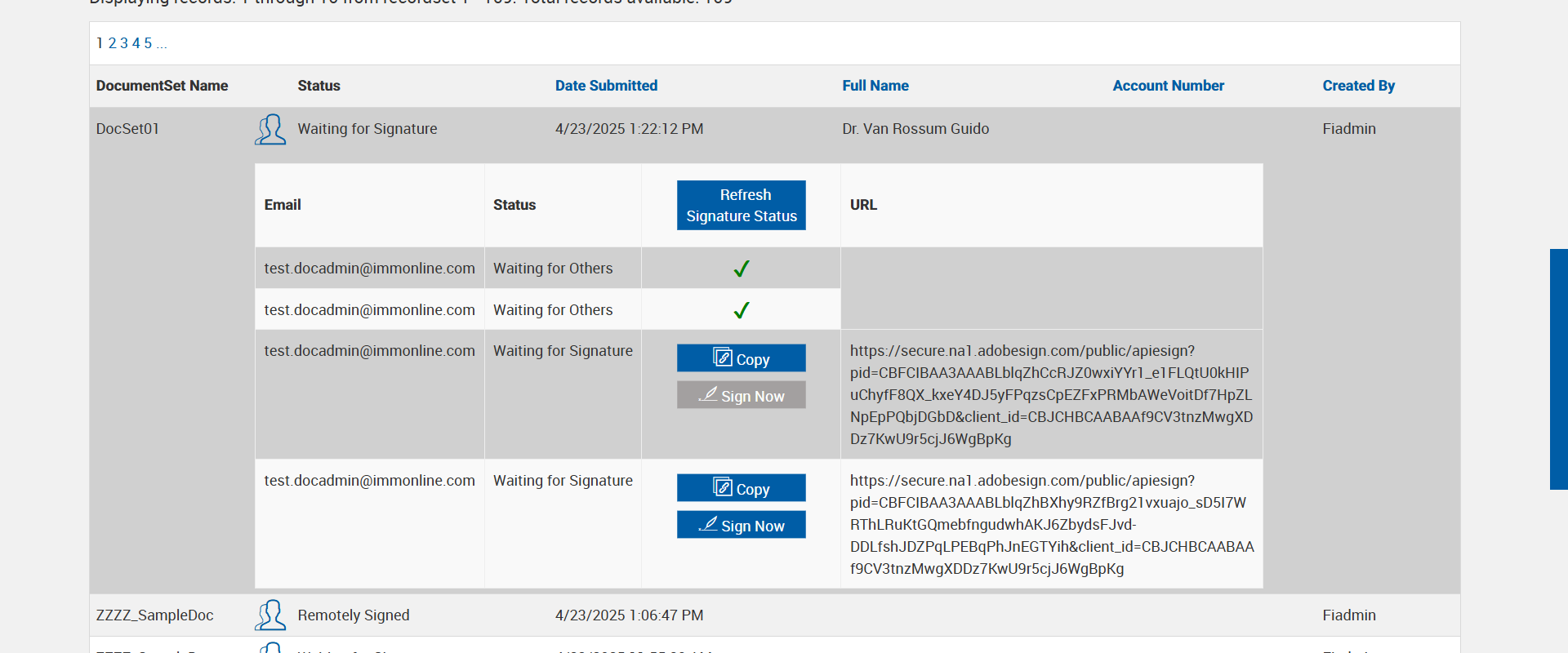Go to page 2 of records
1568x653 pixels.
coord(112,43)
